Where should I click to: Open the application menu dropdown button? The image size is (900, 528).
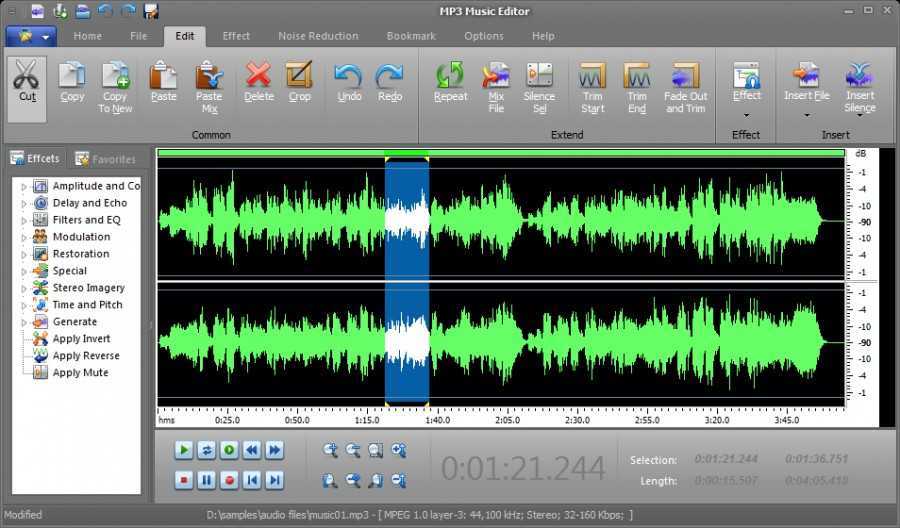[31, 37]
